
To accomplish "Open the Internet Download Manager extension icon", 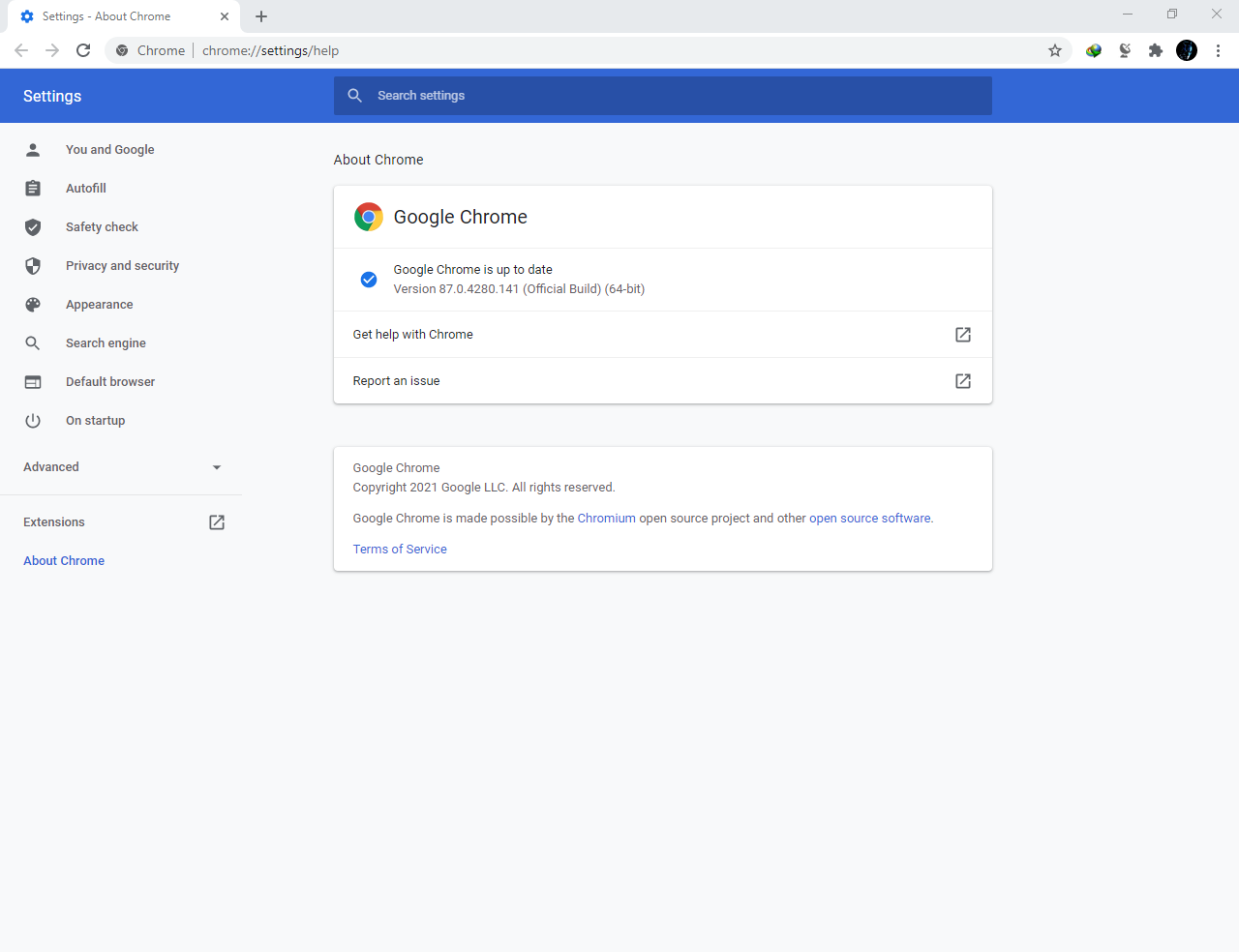I will pos(1094,50).
